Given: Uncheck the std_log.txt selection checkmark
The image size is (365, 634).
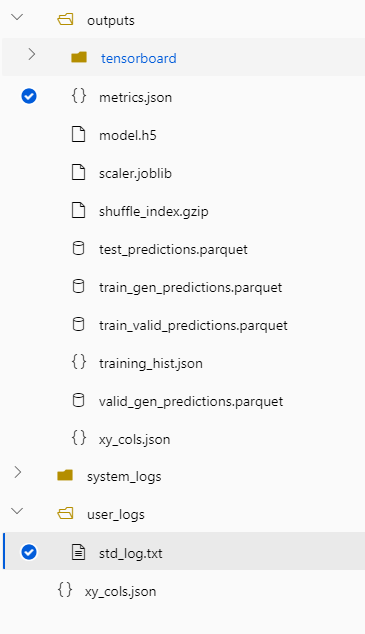Looking at the screenshot, I should (x=29, y=553).
